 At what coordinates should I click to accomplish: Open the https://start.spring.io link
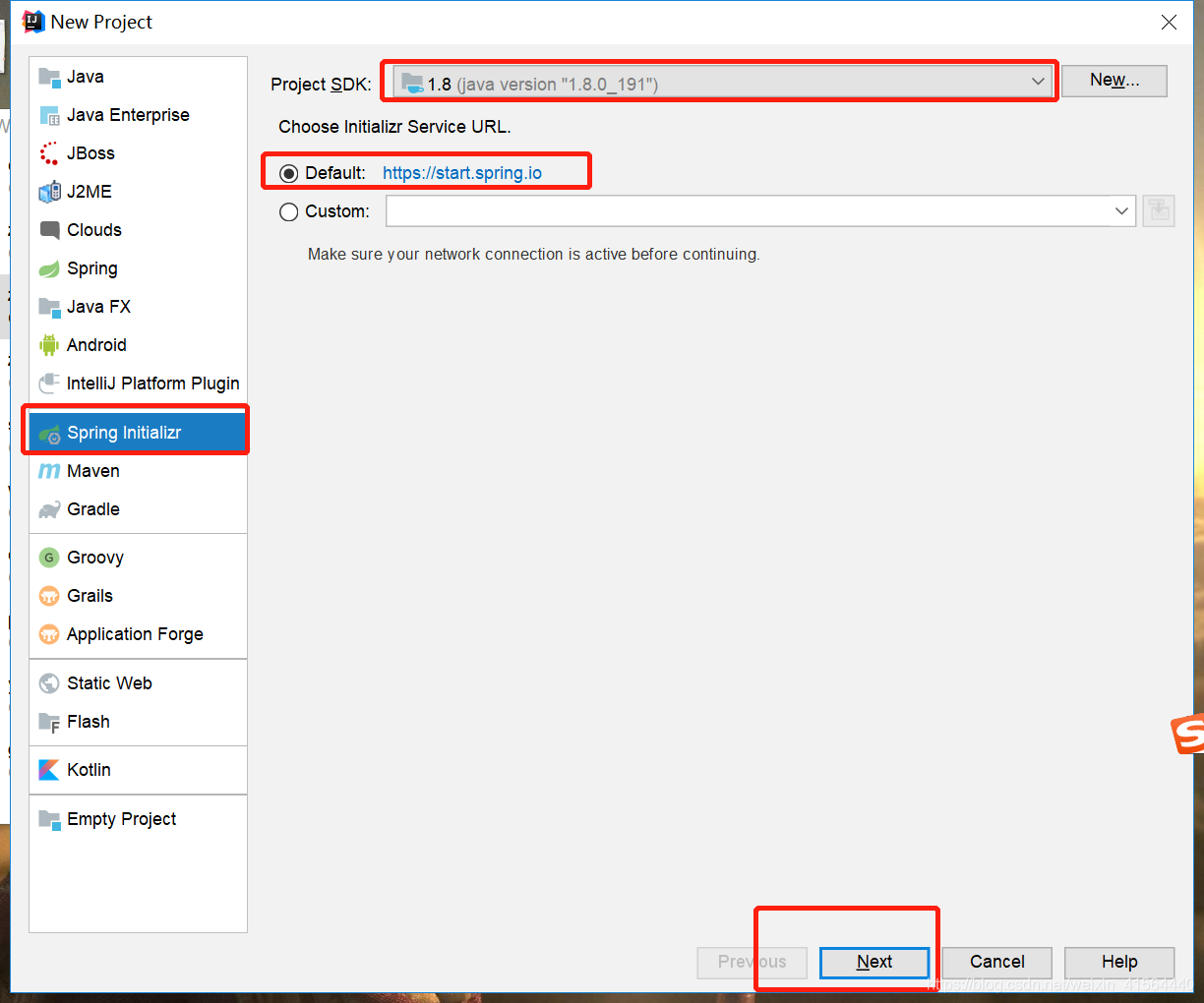point(462,173)
